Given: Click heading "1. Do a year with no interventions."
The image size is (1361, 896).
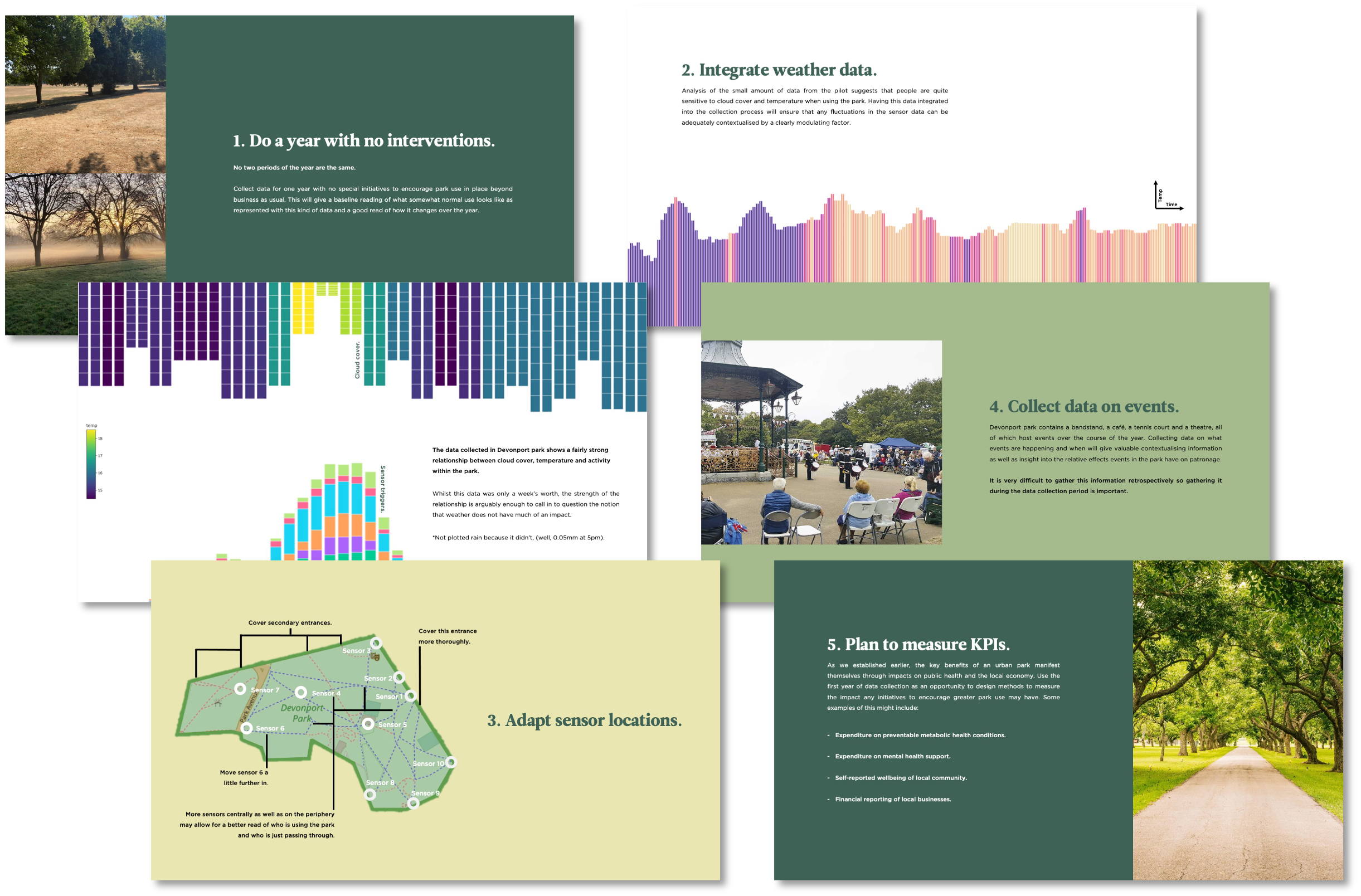Looking at the screenshot, I should pyautogui.click(x=364, y=140).
